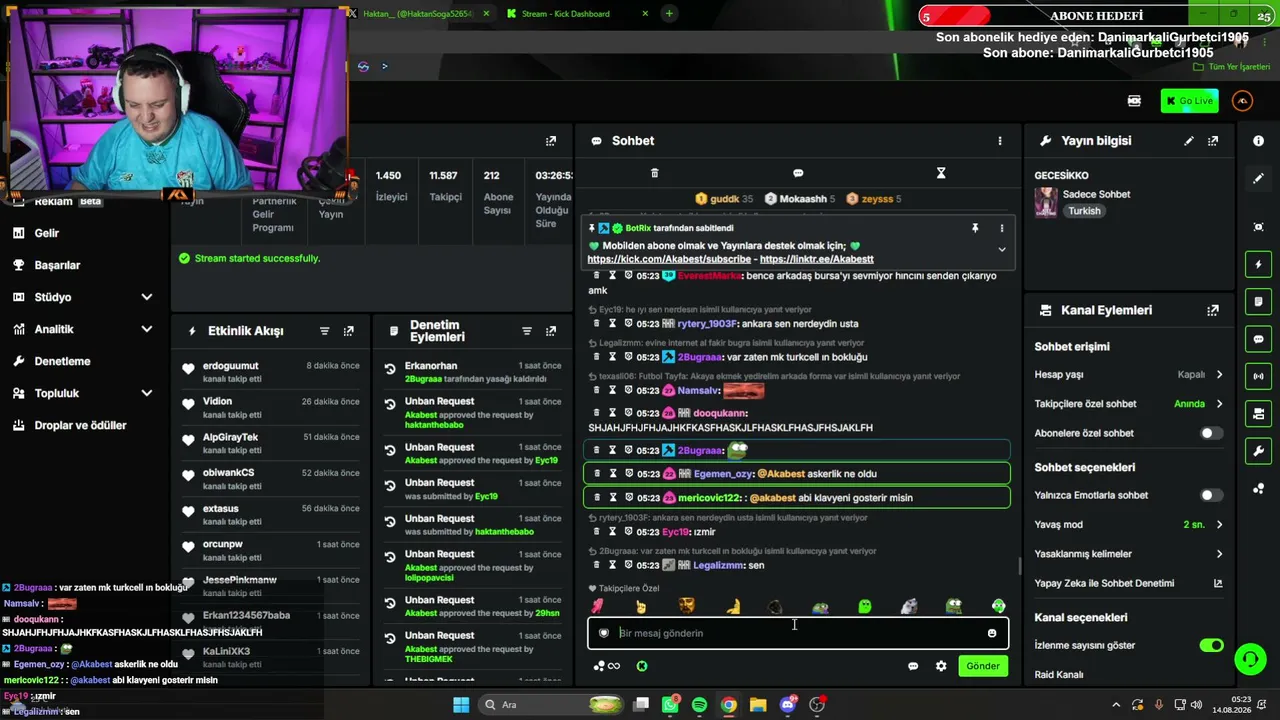Unpin the BotRix pinned message
Screen dimensions: 1280x720
pyautogui.click(x=975, y=228)
